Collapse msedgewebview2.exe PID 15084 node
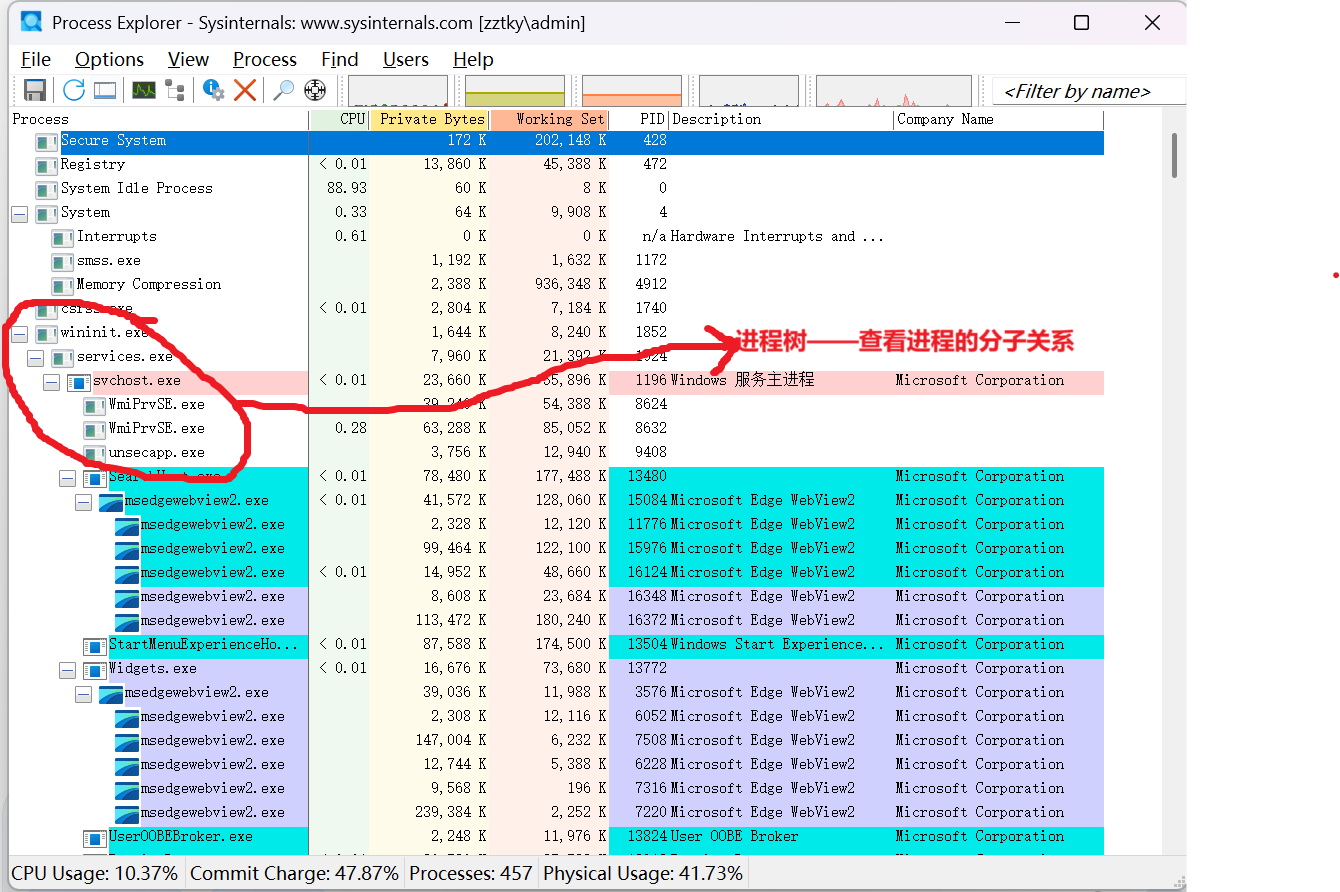1340x892 pixels. [83, 501]
